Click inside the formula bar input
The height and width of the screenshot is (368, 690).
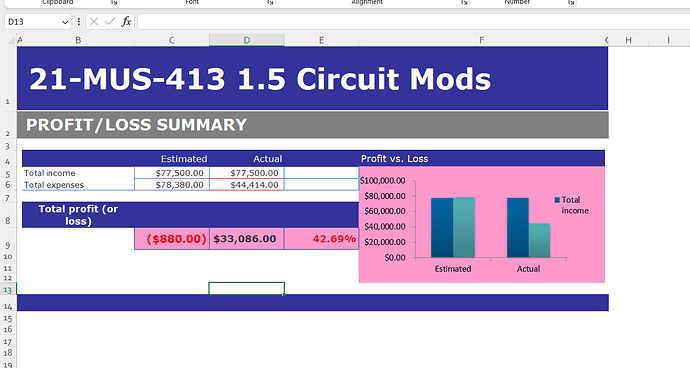pyautogui.click(x=414, y=22)
